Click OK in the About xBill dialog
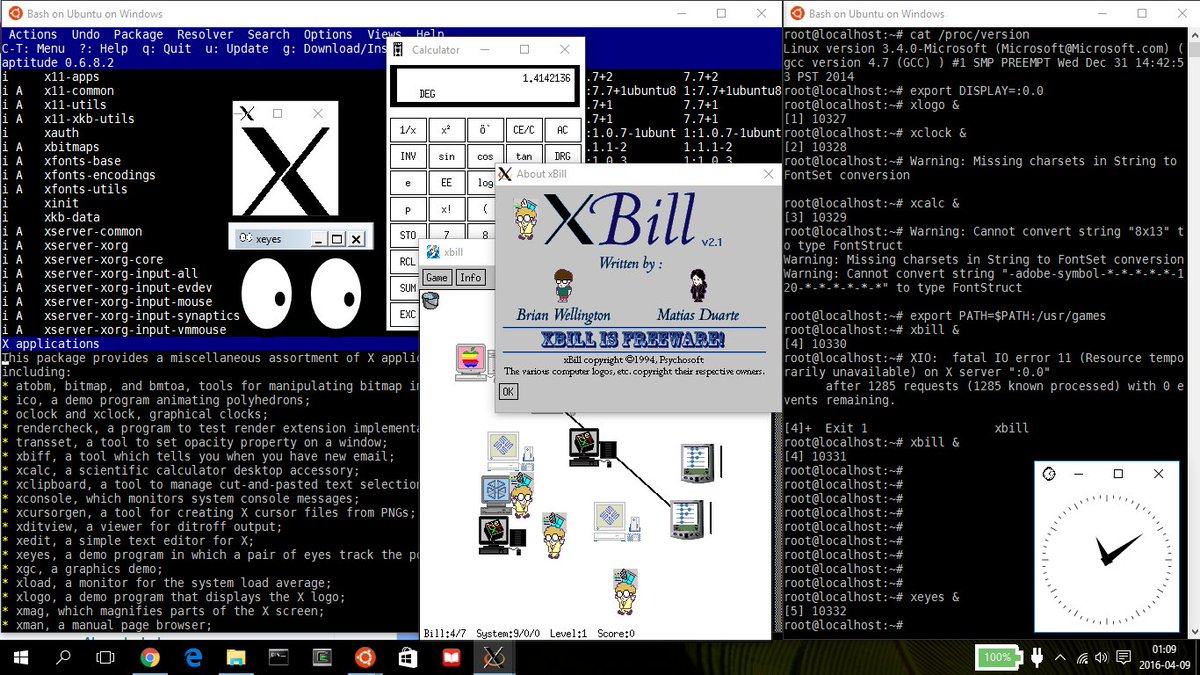 tap(508, 392)
